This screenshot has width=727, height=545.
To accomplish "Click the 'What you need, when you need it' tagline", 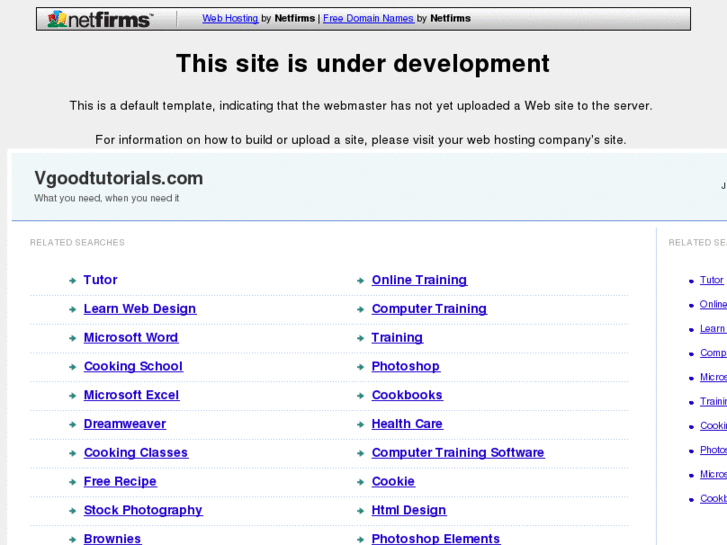I will pyautogui.click(x=107, y=198).
